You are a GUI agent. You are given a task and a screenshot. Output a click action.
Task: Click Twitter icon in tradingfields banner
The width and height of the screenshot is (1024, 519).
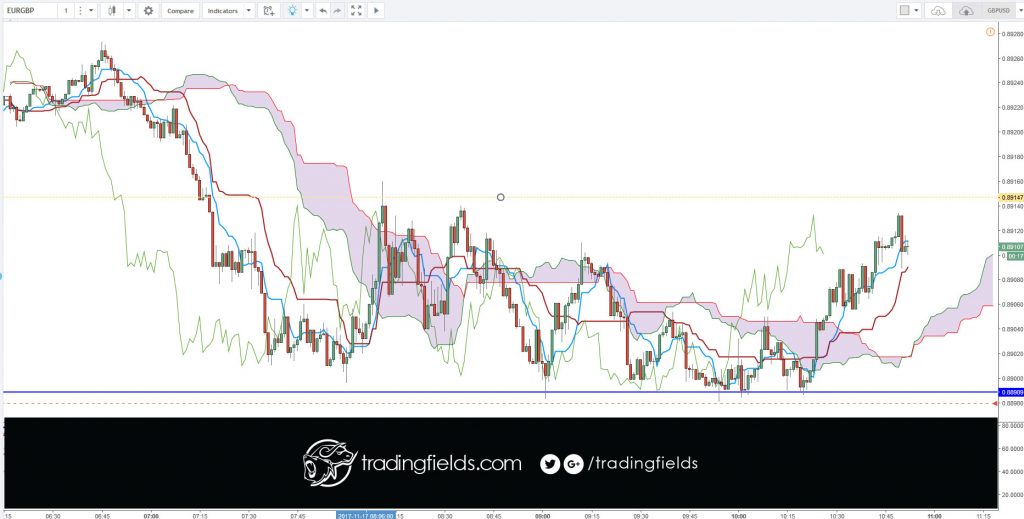point(550,464)
